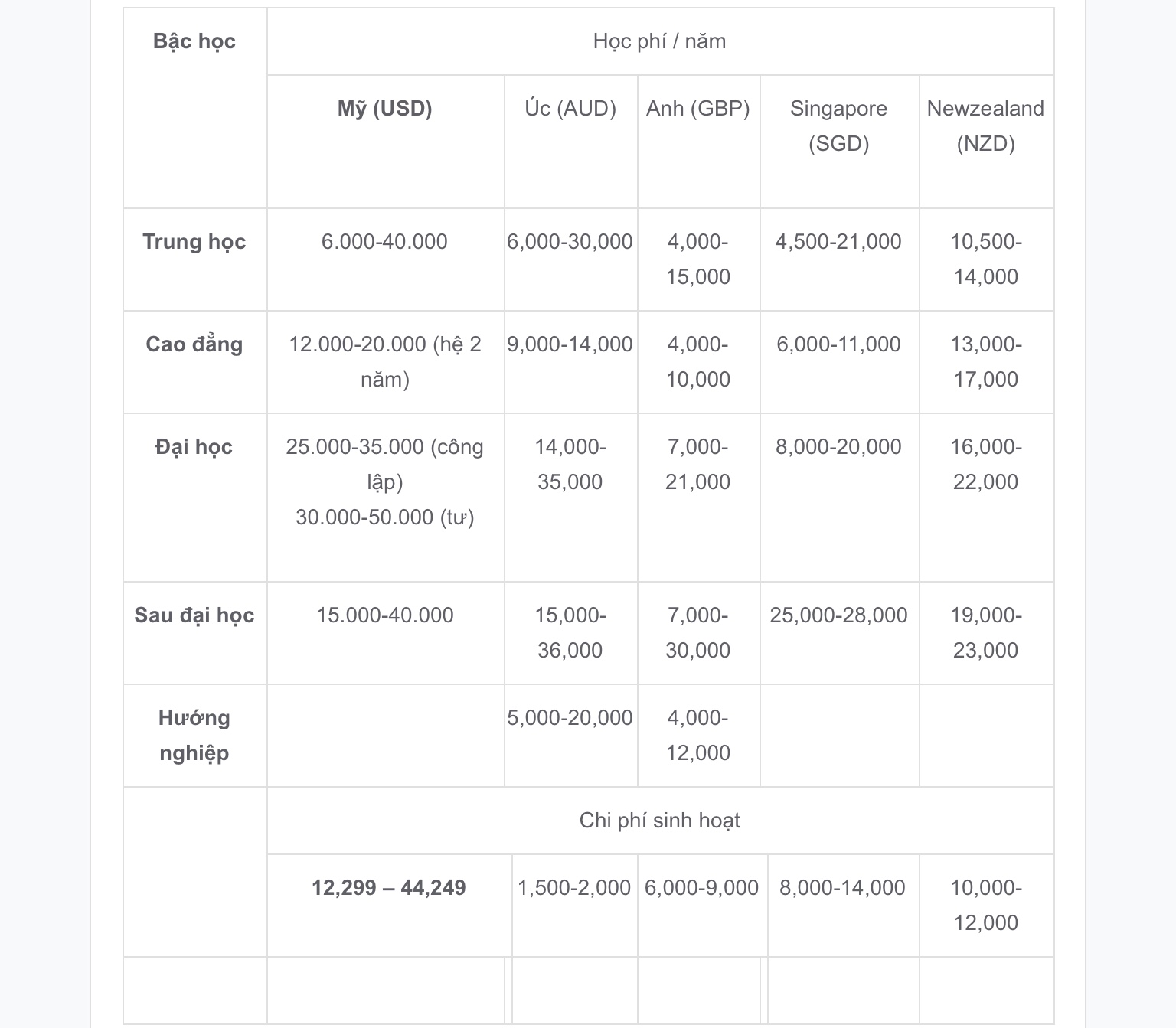Select the "Mỹ (USD)" column header
This screenshot has width=1176, height=1028.
385,109
